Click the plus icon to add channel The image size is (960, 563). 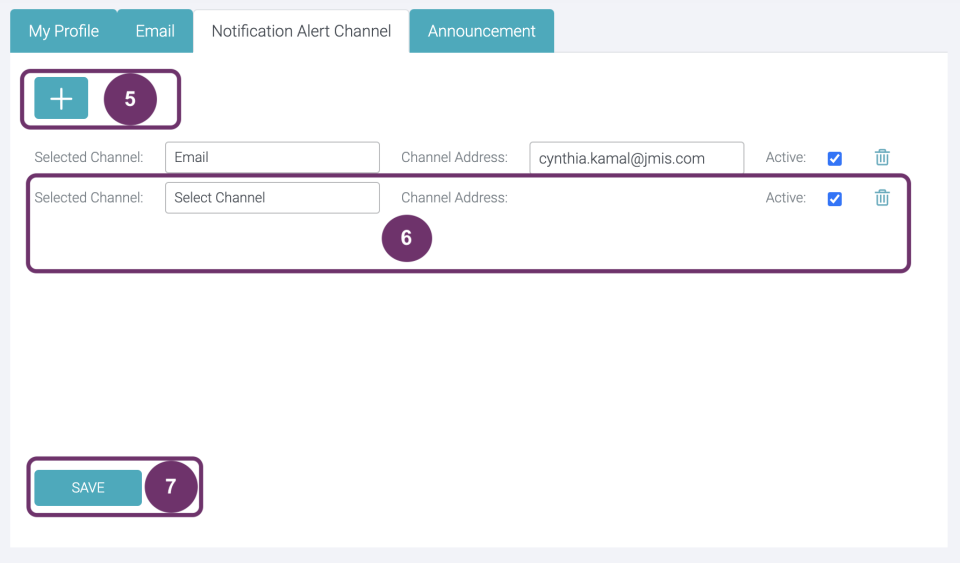coord(61,98)
